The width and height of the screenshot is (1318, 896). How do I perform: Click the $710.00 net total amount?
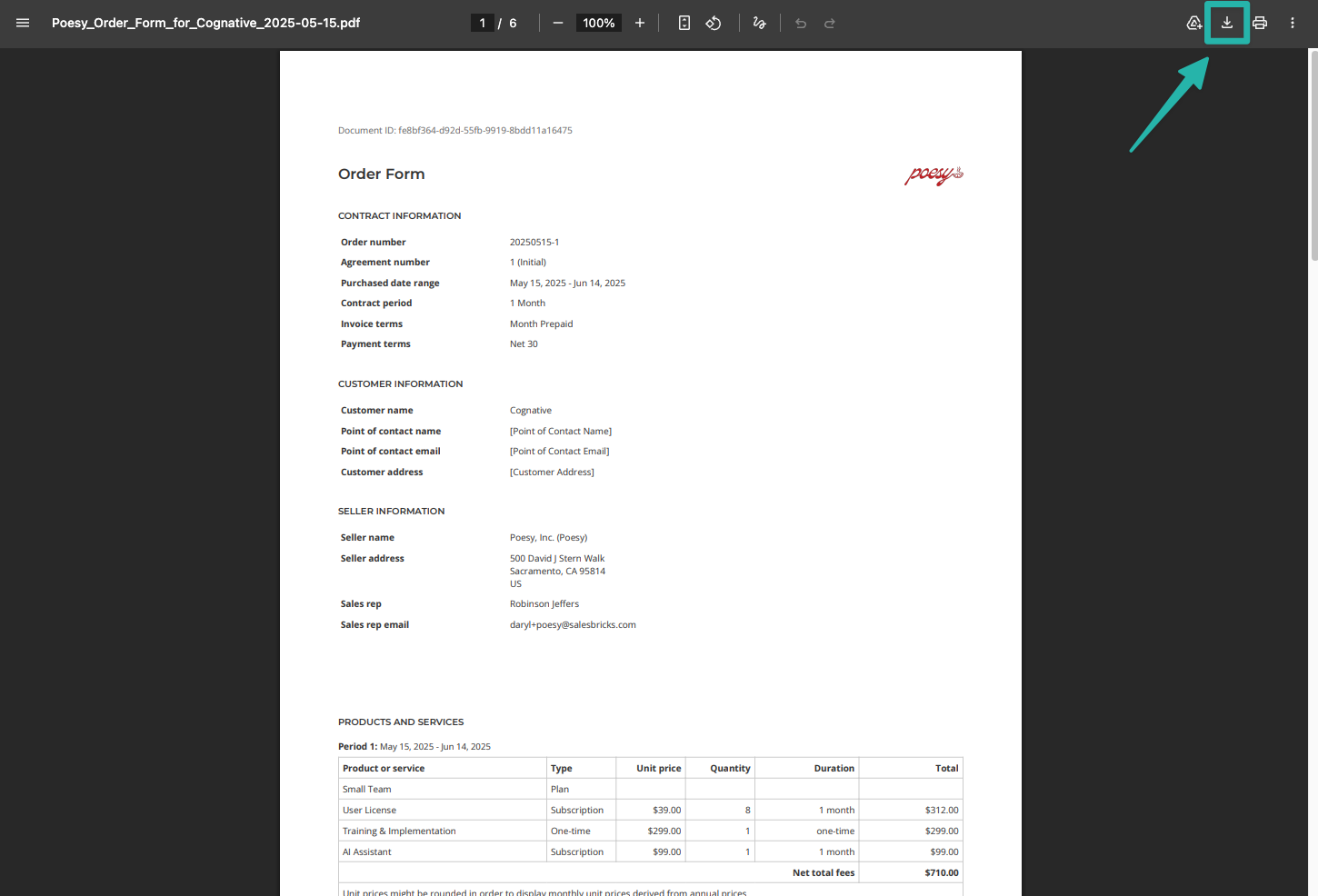[942, 873]
